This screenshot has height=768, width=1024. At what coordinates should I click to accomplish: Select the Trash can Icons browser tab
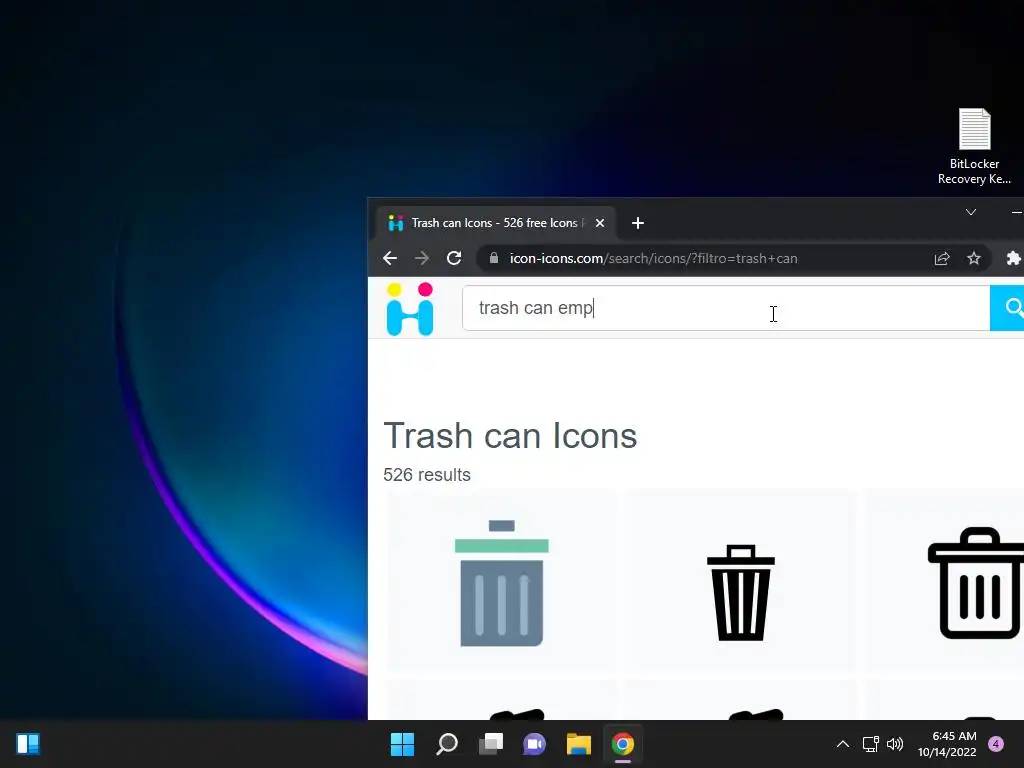495,223
